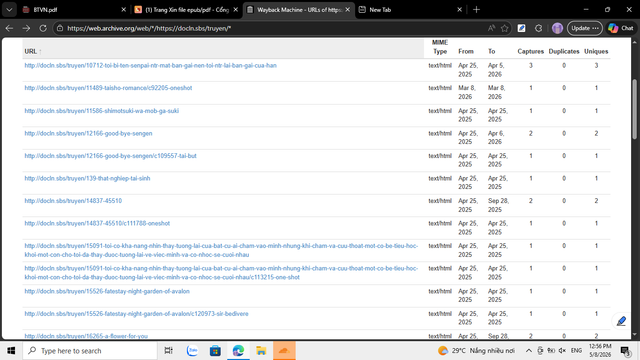Select the Wayback Machine tab
The width and height of the screenshot is (640, 360).
pos(299,10)
